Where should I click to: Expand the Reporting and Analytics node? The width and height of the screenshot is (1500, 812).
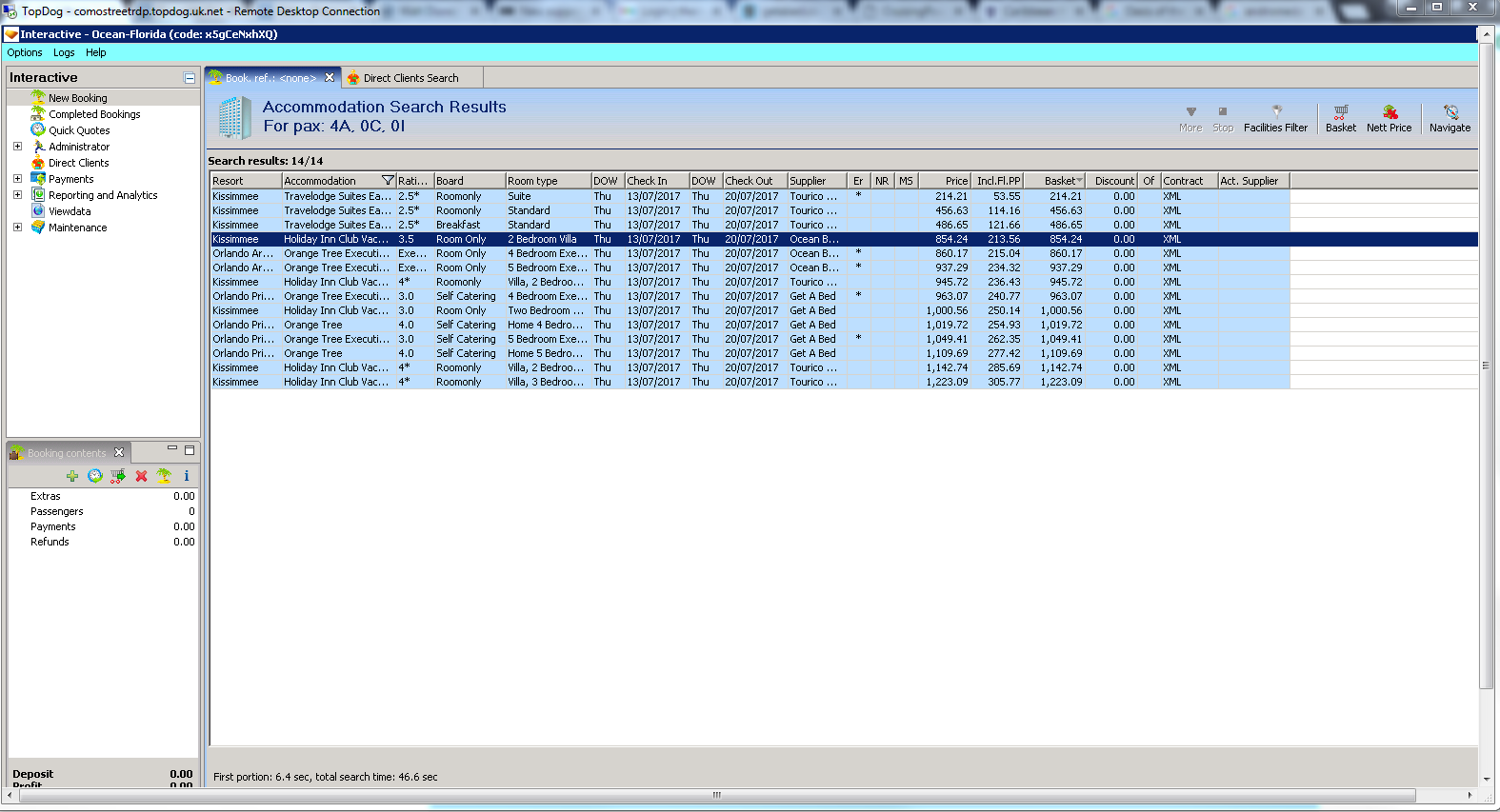17,195
